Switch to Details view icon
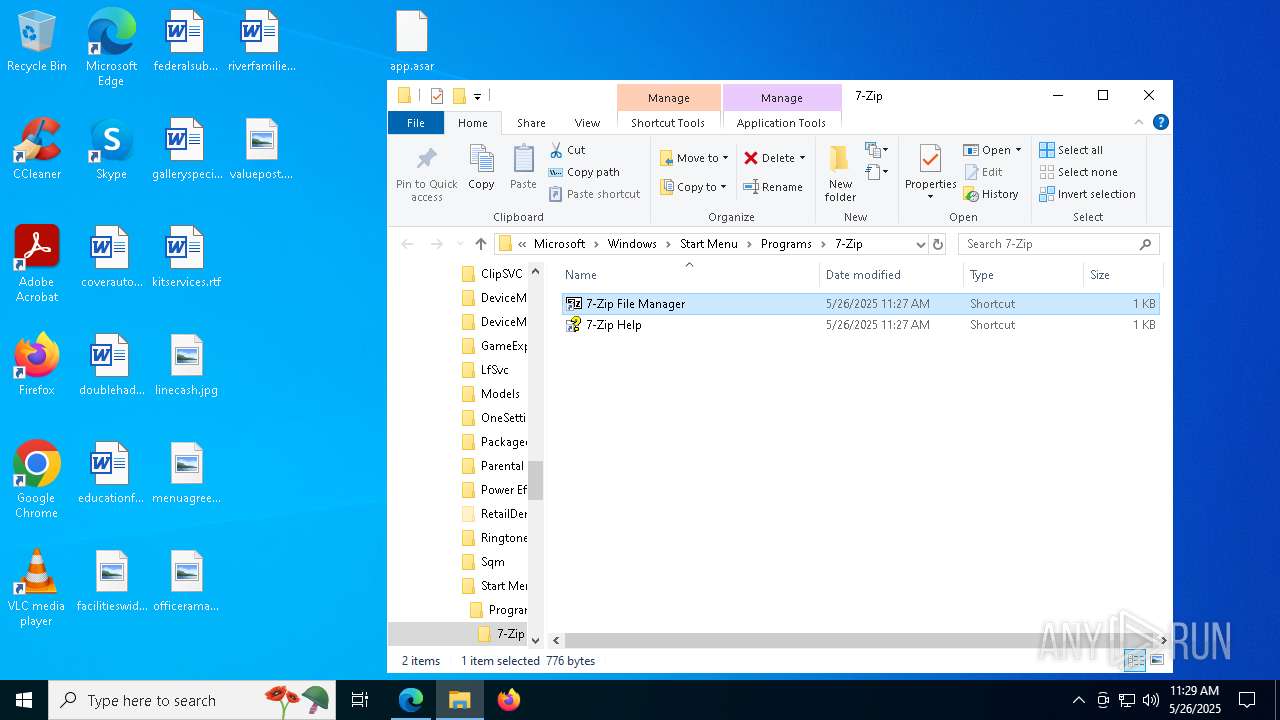The width and height of the screenshot is (1280, 720). (x=1135, y=660)
